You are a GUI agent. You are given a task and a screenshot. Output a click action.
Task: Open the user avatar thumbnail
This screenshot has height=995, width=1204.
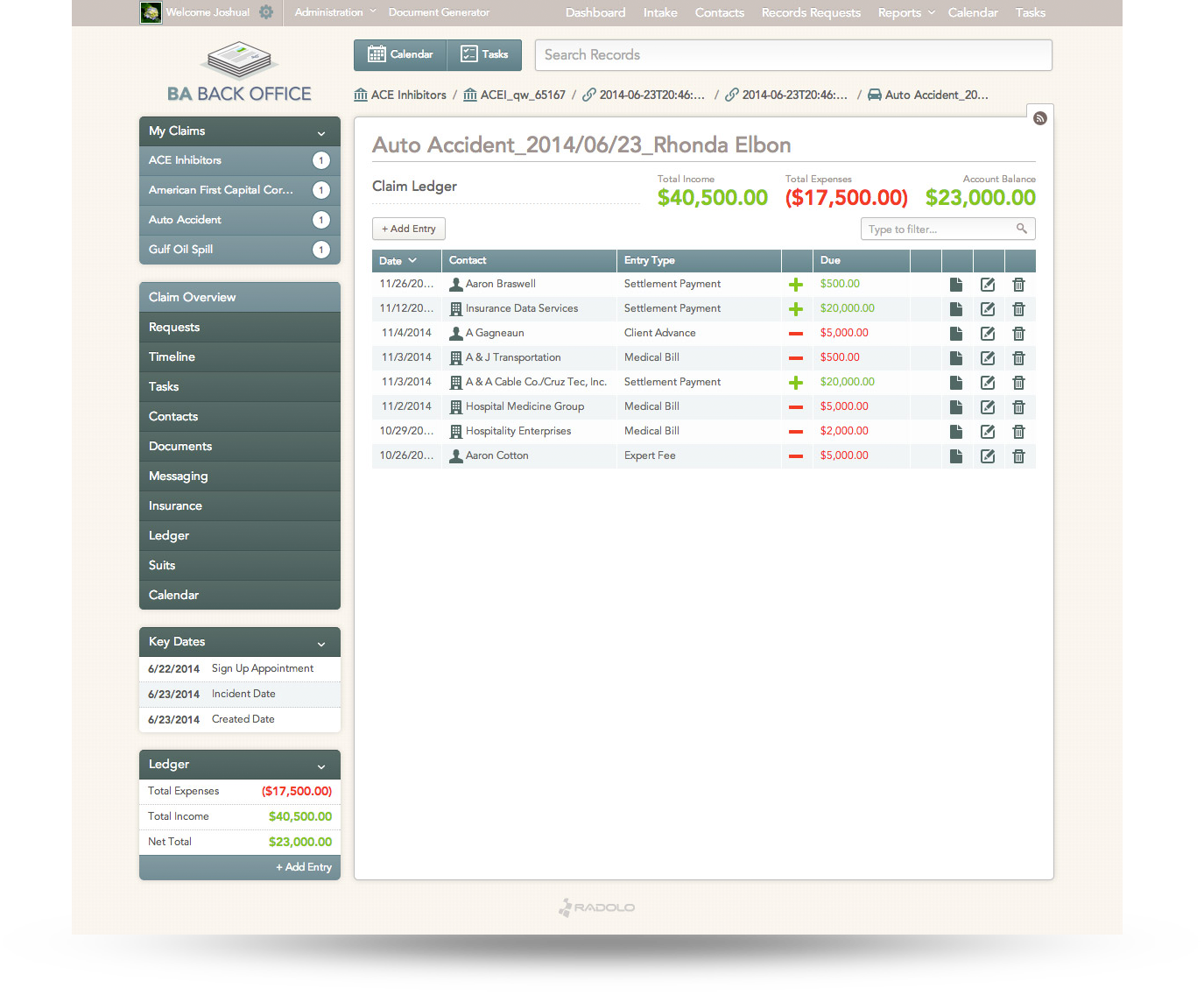(151, 12)
